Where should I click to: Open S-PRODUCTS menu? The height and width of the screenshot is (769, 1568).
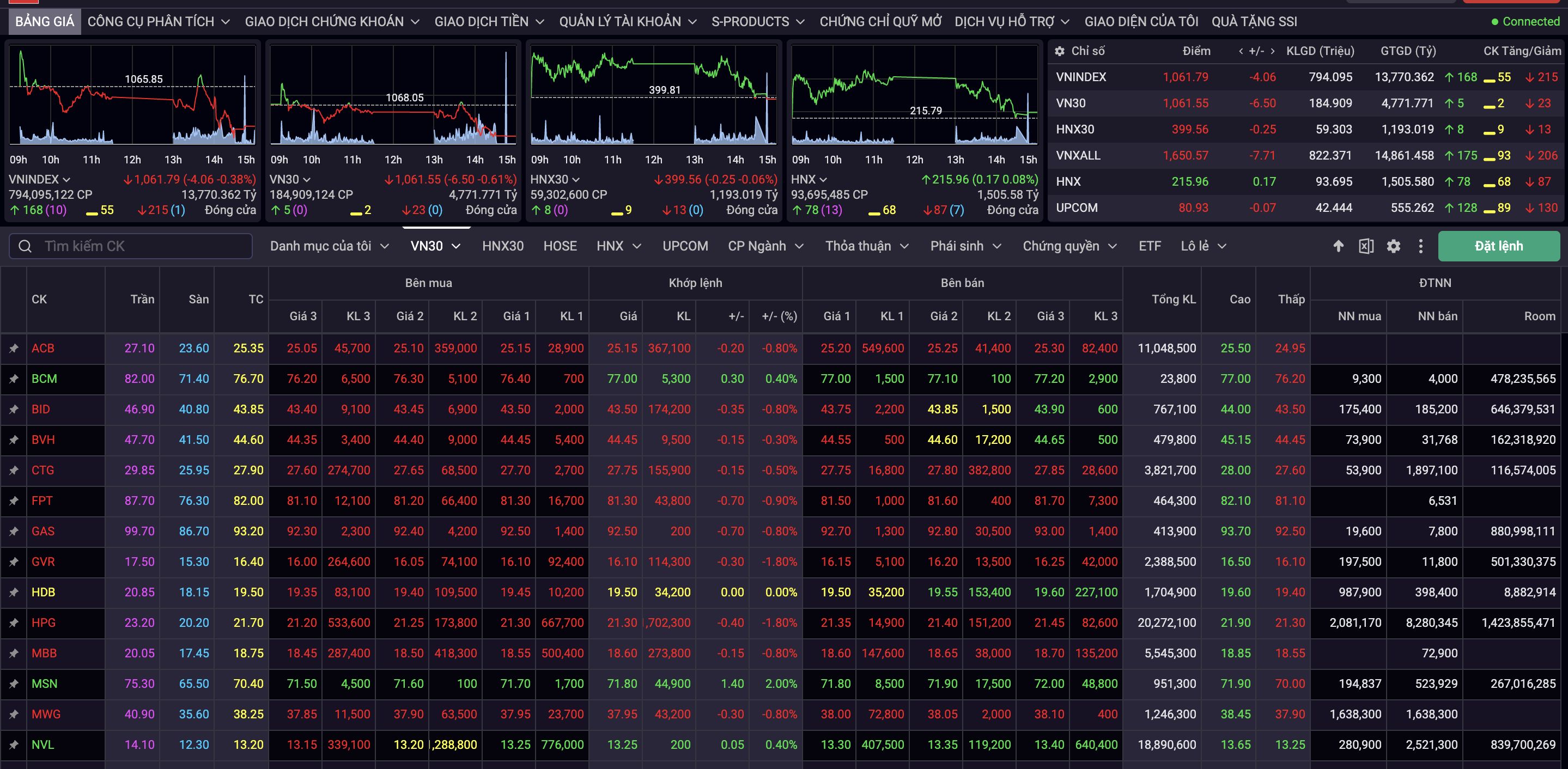pyautogui.click(x=758, y=21)
